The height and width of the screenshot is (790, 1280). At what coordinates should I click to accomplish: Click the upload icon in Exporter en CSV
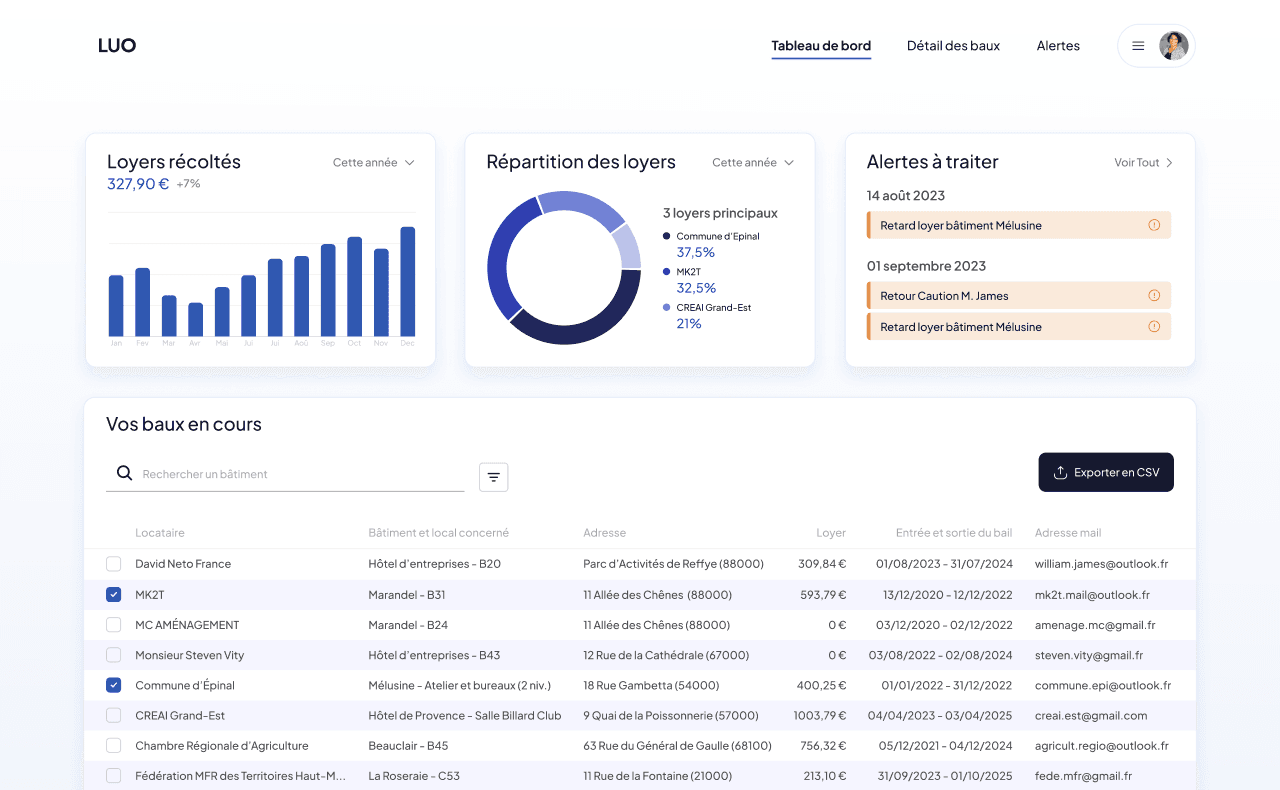pyautogui.click(x=1060, y=472)
